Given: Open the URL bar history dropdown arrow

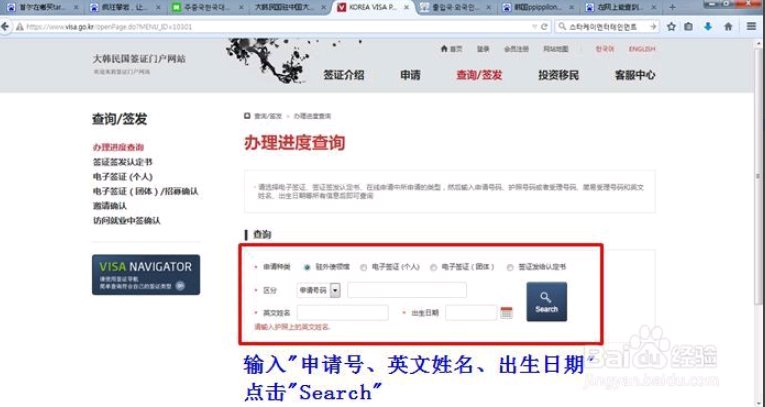Looking at the screenshot, I should point(535,27).
